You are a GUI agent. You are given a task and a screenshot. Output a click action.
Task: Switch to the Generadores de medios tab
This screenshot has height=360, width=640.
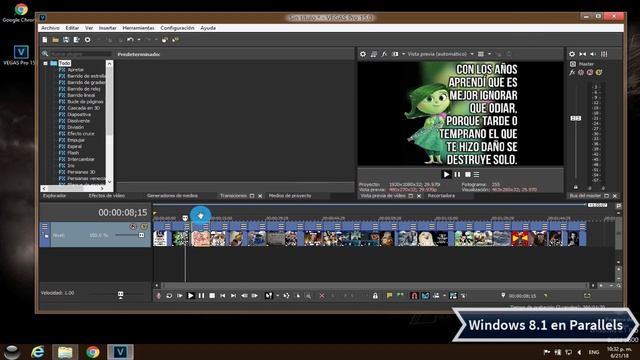point(172,196)
